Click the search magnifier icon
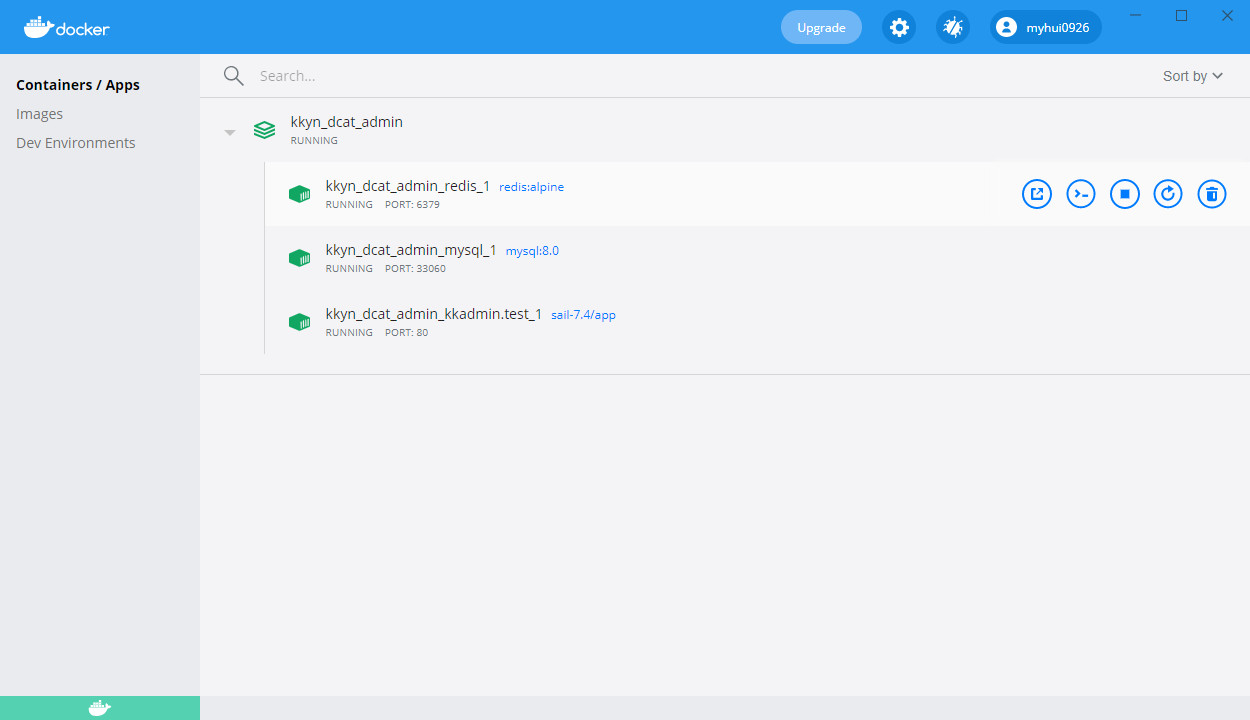The height and width of the screenshot is (720, 1250). 233,75
